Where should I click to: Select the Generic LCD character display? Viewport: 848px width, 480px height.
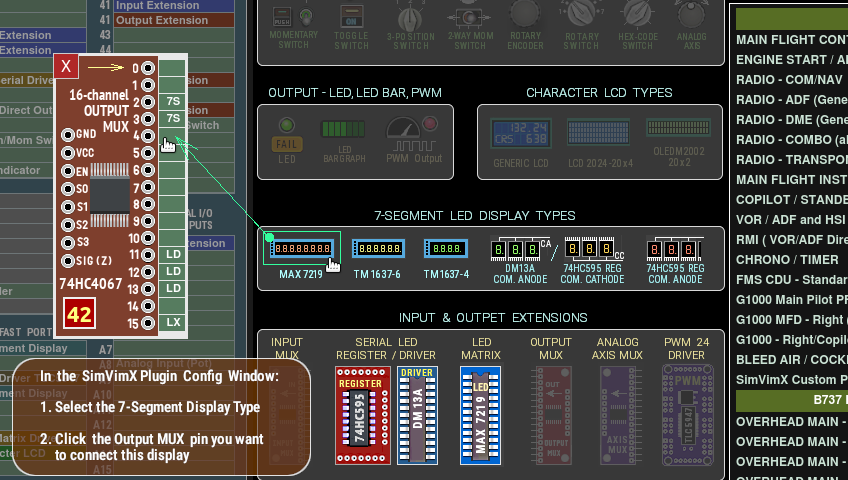520,133
